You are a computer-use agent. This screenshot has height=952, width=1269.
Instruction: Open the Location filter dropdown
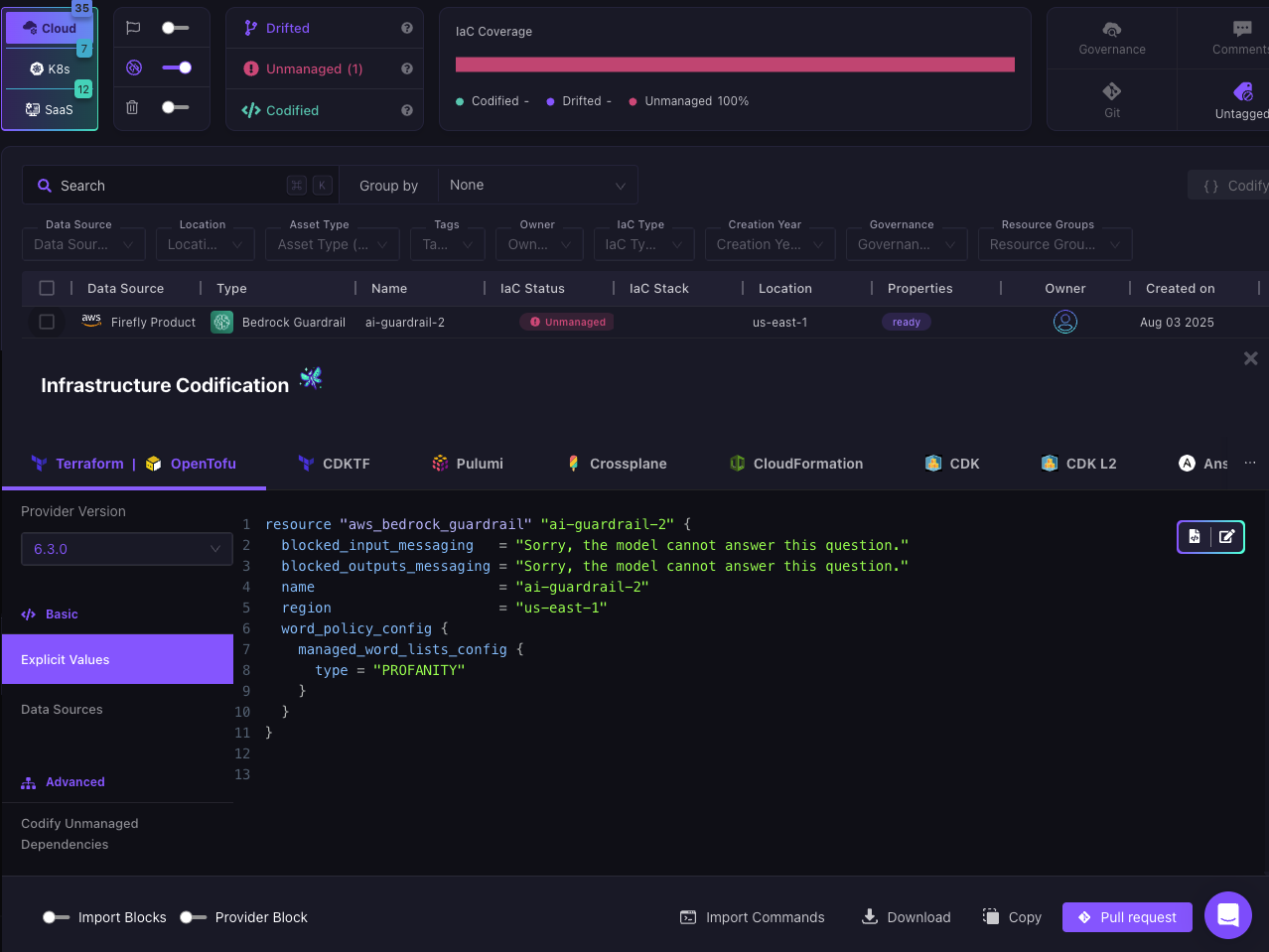(x=205, y=244)
